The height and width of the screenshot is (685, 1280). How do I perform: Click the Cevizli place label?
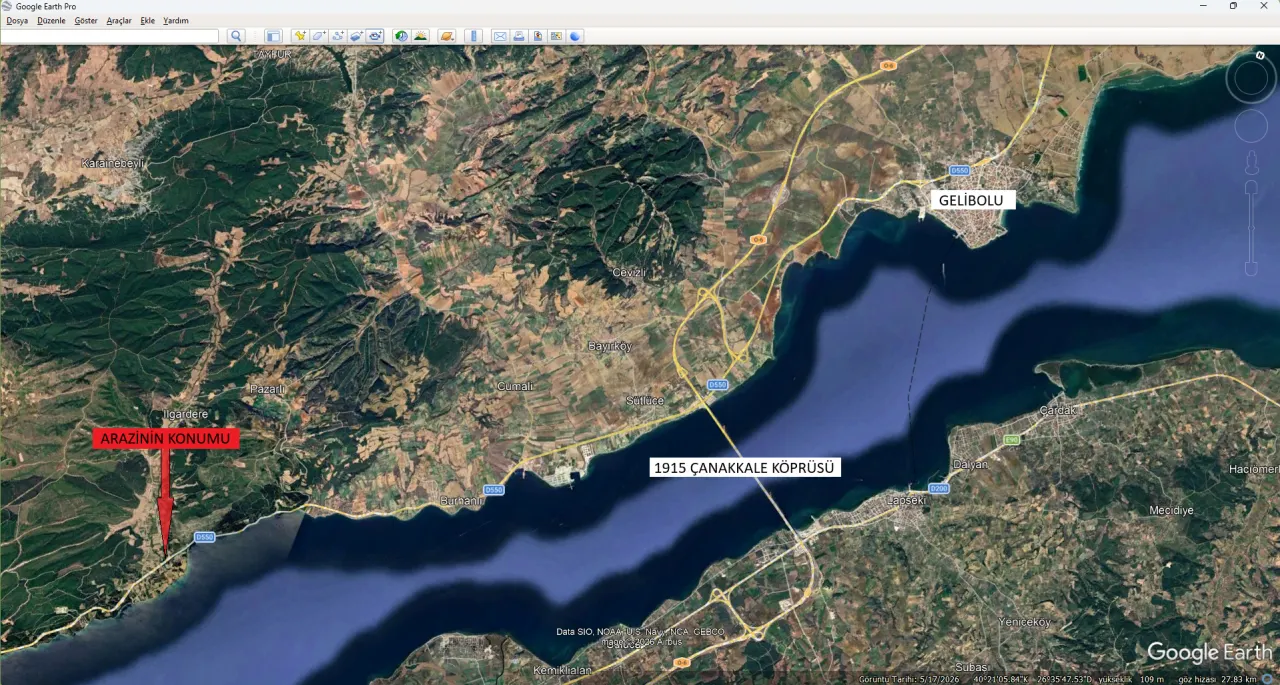pos(628,273)
